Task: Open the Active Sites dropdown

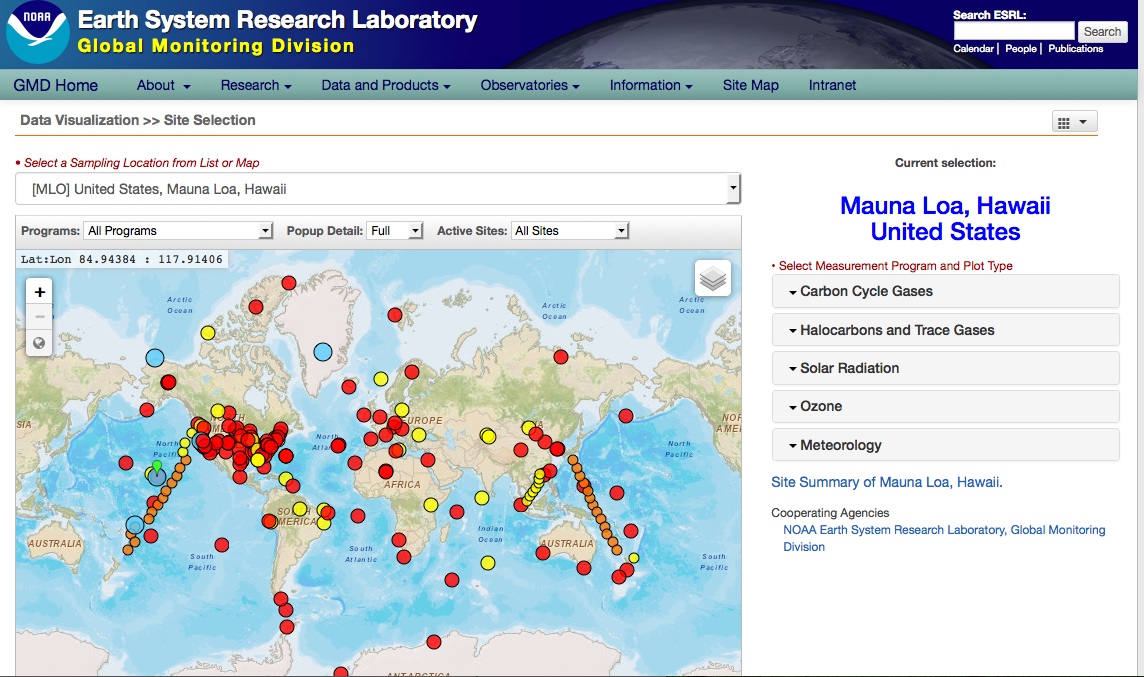Action: tap(569, 230)
